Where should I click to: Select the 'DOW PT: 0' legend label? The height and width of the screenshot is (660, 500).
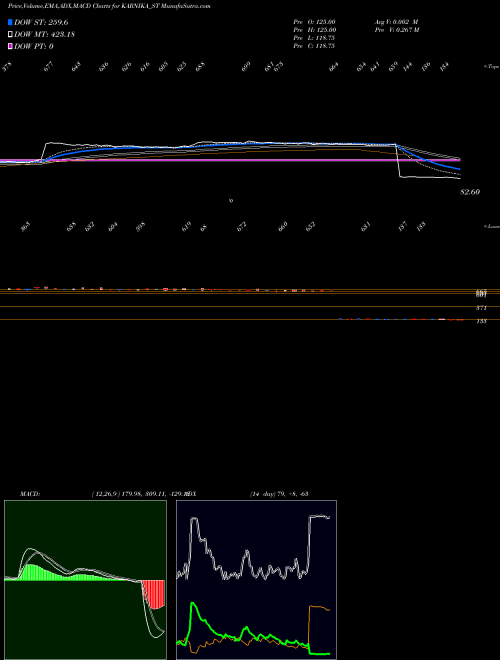point(34,46)
